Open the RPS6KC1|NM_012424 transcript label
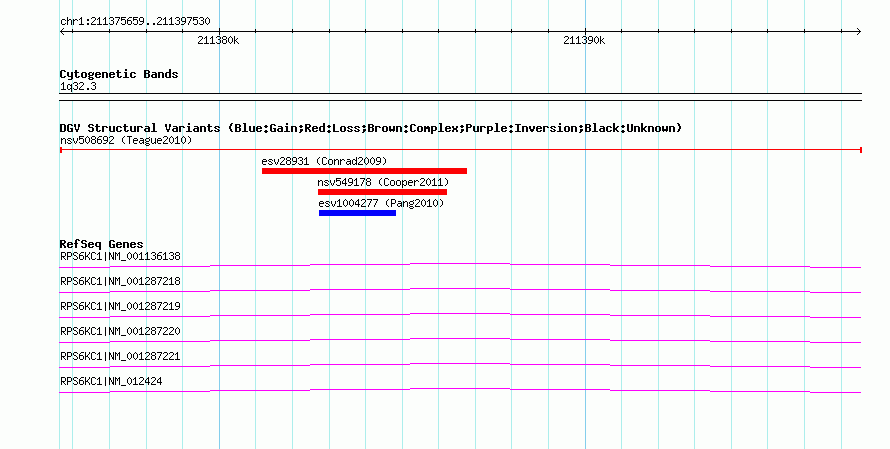The image size is (890, 449). tap(111, 381)
